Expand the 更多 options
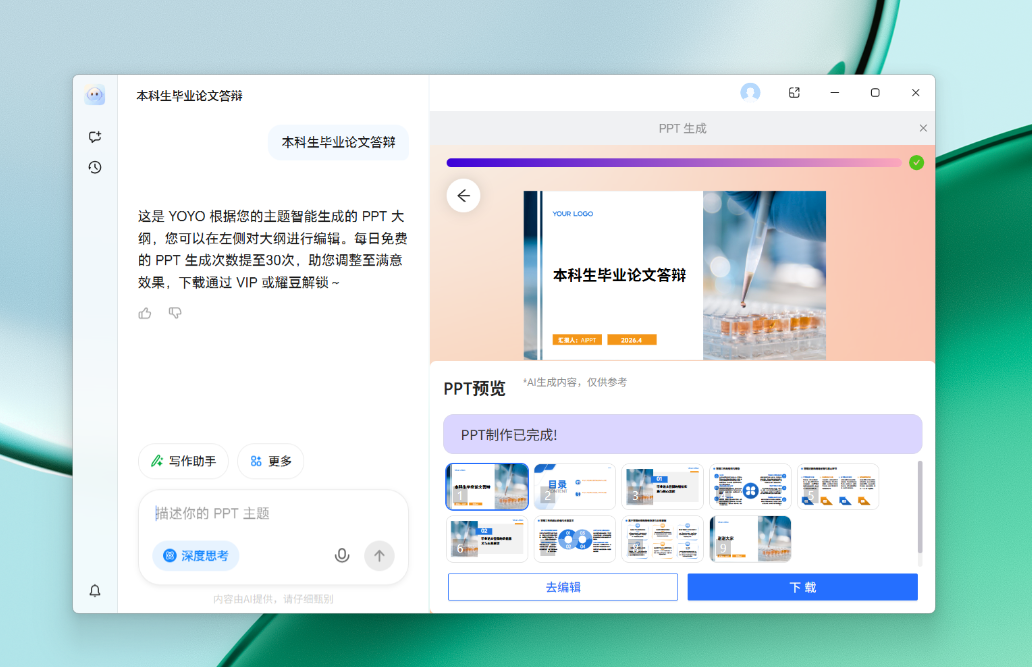1032x667 pixels. [x=270, y=461]
